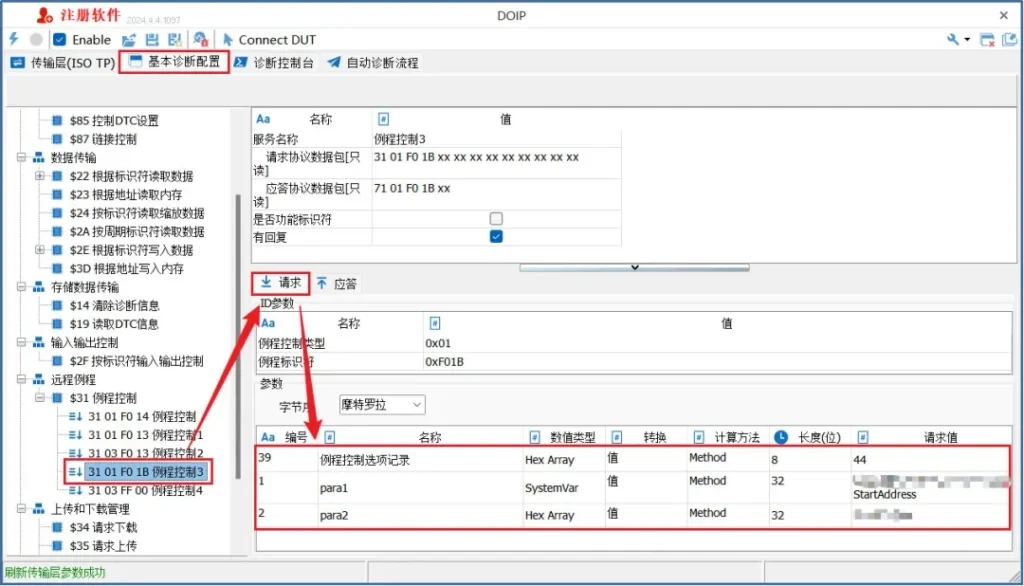The height and width of the screenshot is (586, 1024).
Task: Switch to the 诊断控制台 tab
Action: pos(274,62)
